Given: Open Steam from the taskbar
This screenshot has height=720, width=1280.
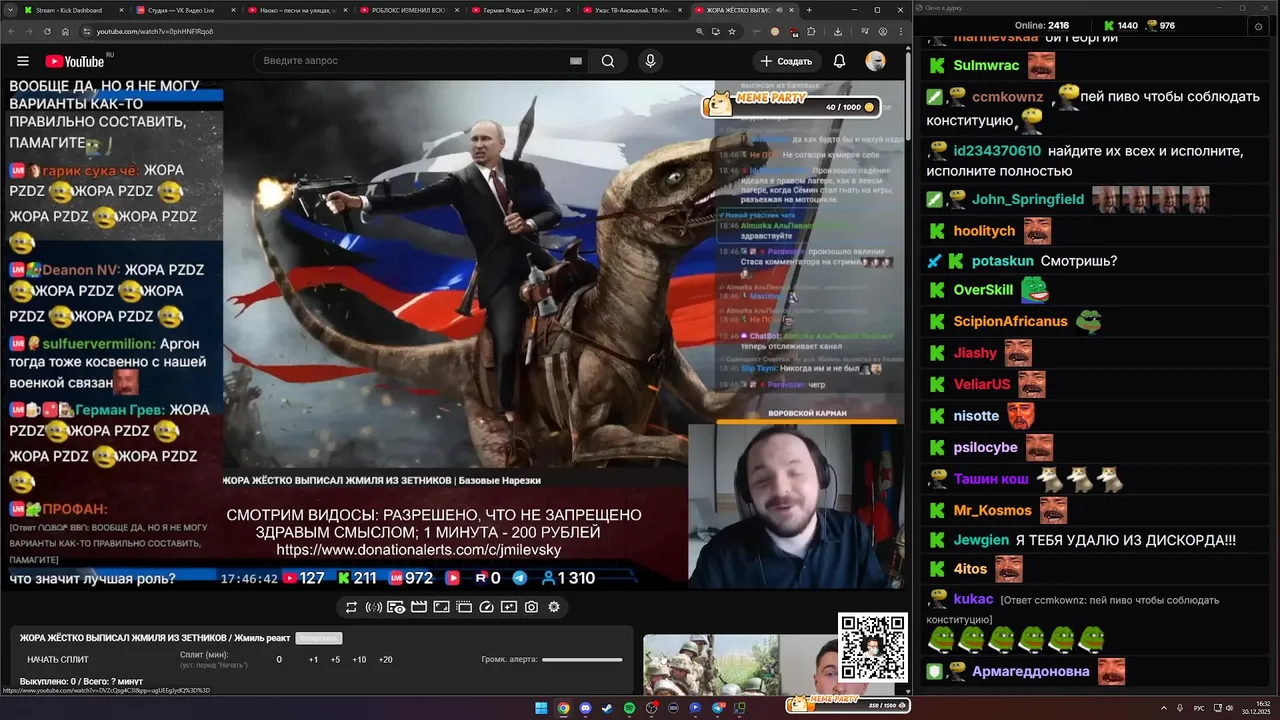Looking at the screenshot, I should point(607,708).
